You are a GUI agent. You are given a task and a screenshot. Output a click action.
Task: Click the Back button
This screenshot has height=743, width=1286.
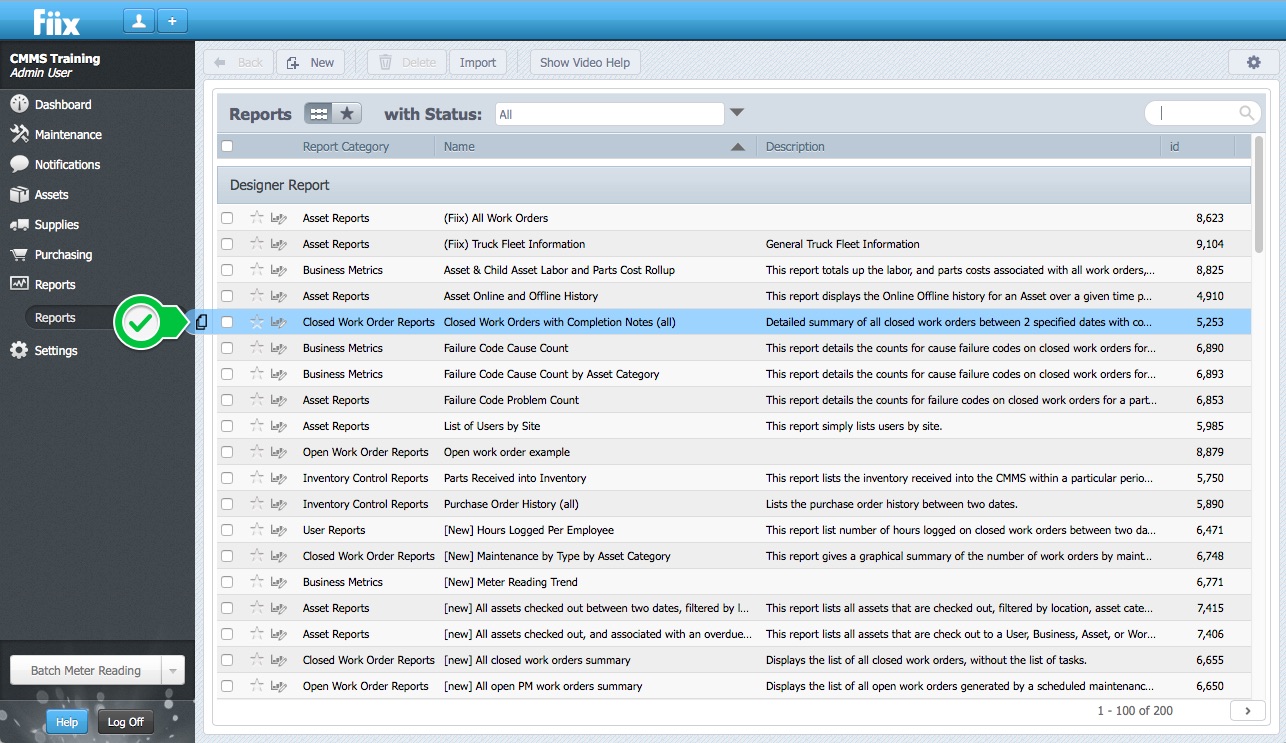coord(238,62)
